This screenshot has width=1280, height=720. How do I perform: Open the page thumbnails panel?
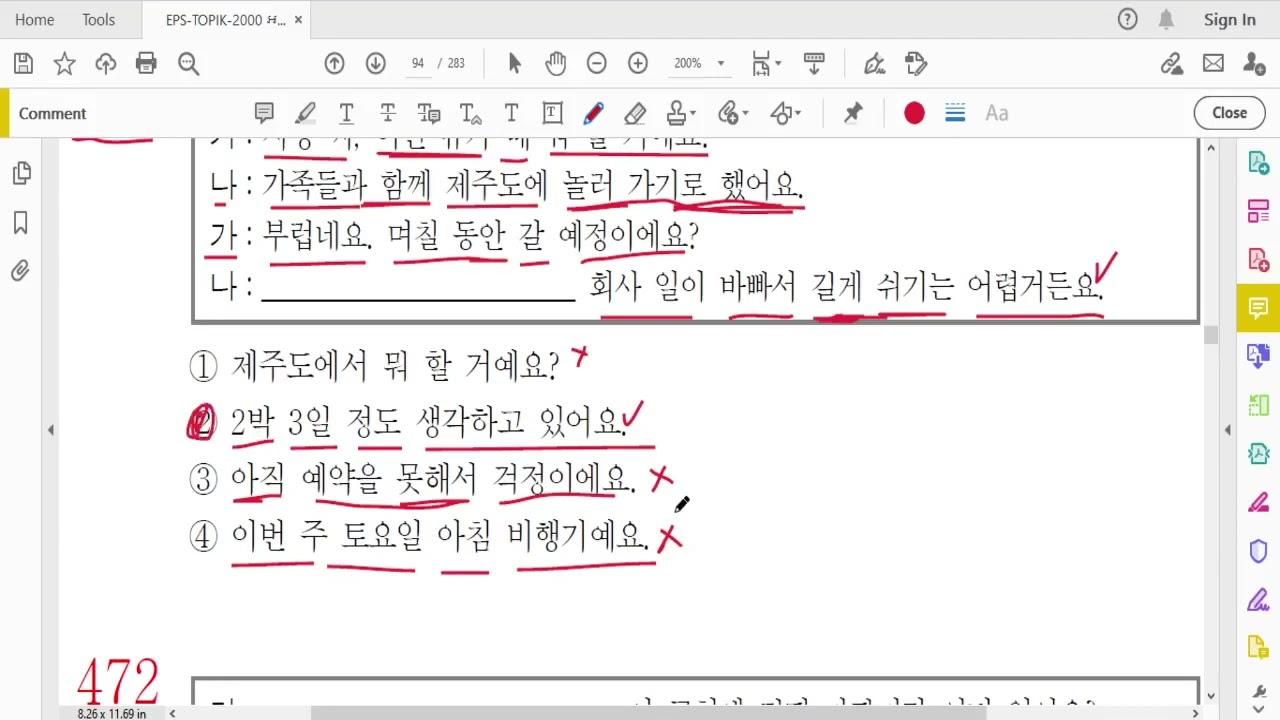pos(20,173)
